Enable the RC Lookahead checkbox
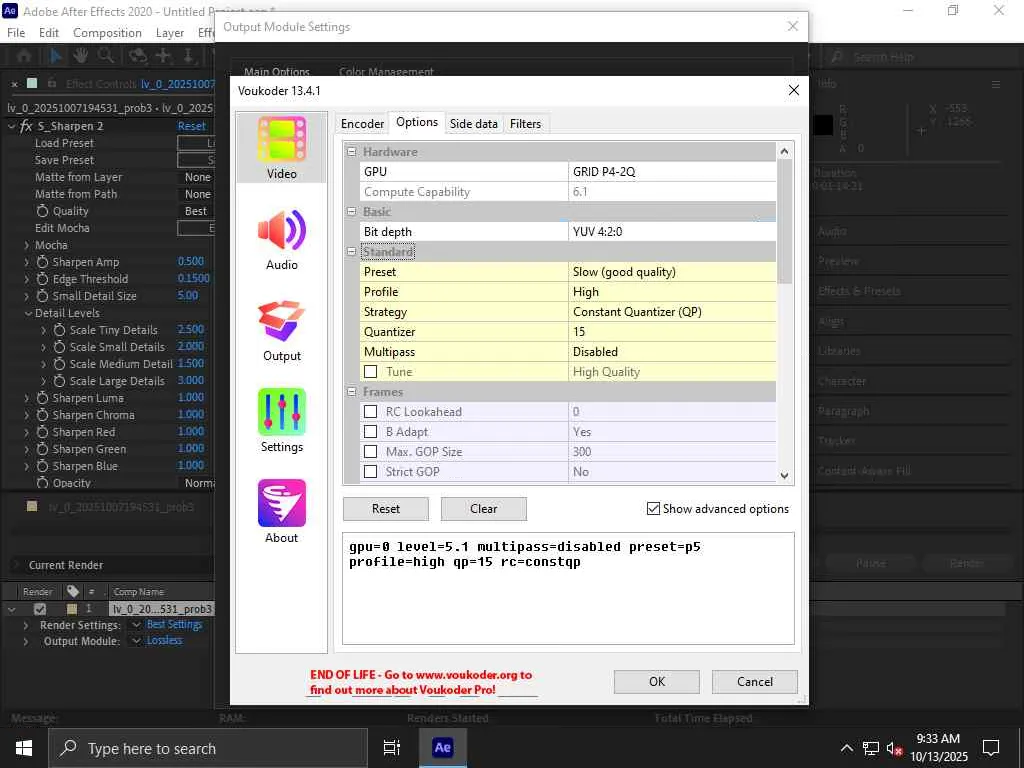 [x=370, y=411]
